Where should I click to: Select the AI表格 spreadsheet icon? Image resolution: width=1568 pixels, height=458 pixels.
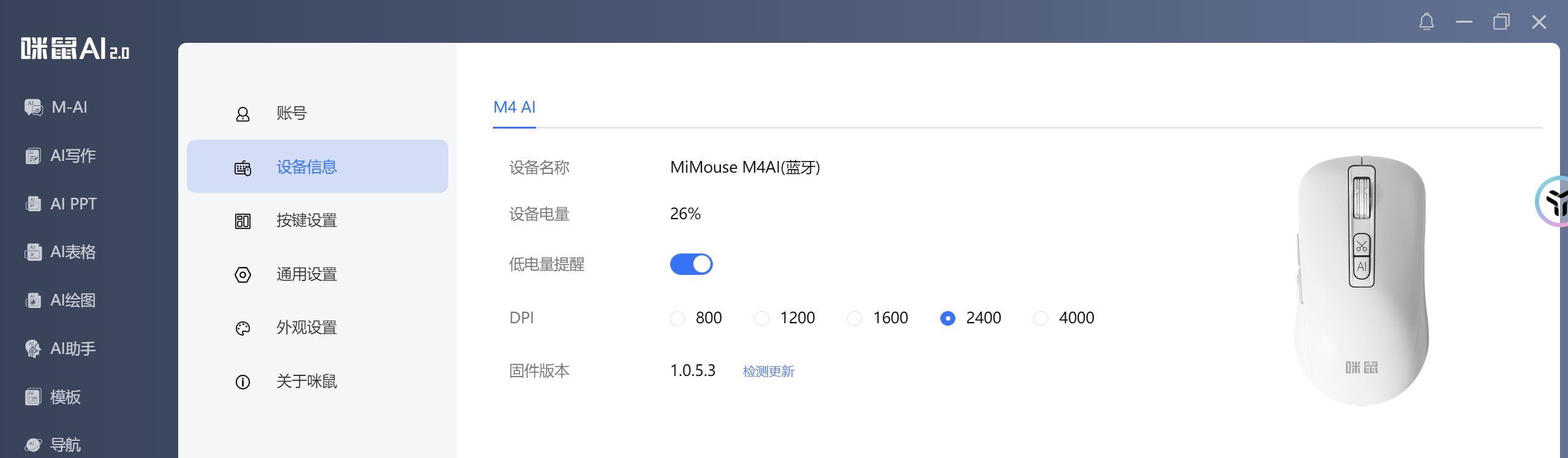tap(34, 252)
